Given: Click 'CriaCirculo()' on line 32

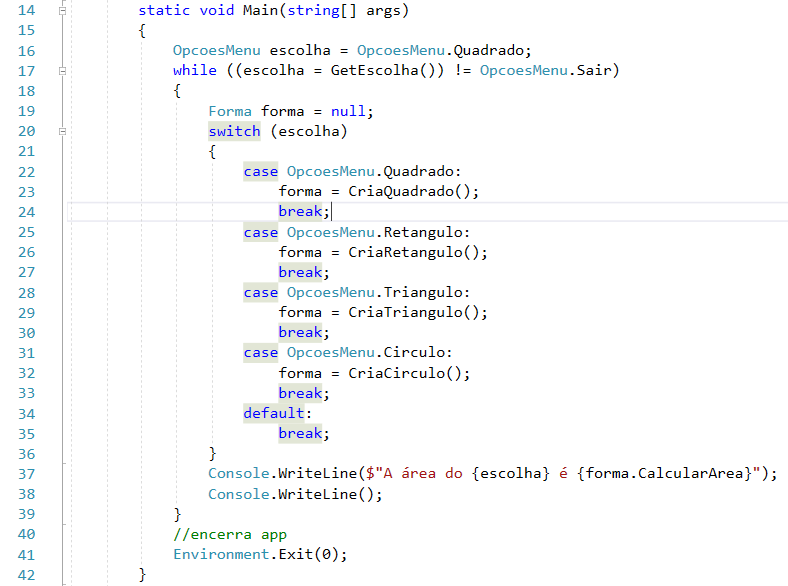Looking at the screenshot, I should coord(405,373).
